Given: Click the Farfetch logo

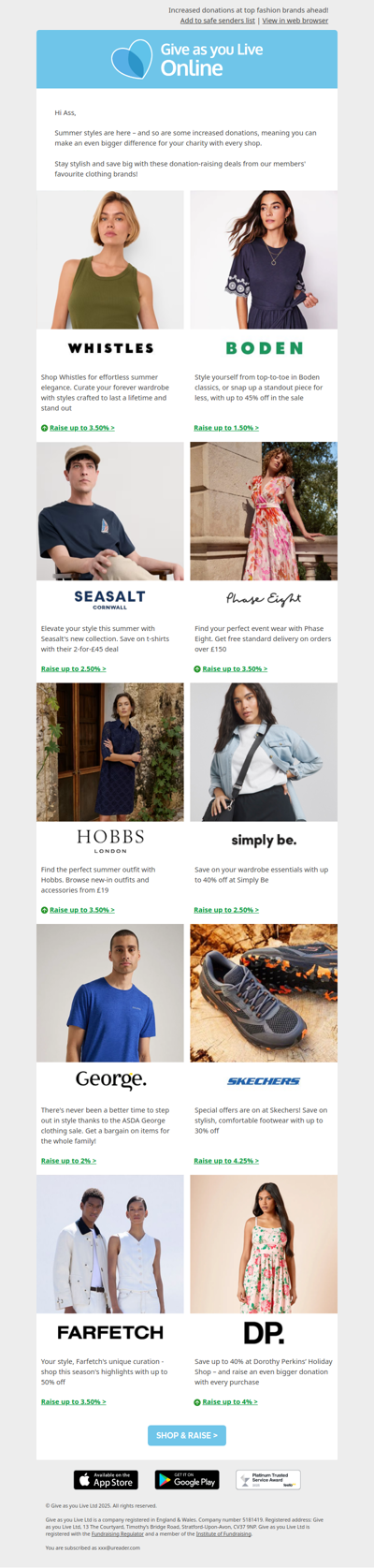Looking at the screenshot, I should coord(110,1331).
